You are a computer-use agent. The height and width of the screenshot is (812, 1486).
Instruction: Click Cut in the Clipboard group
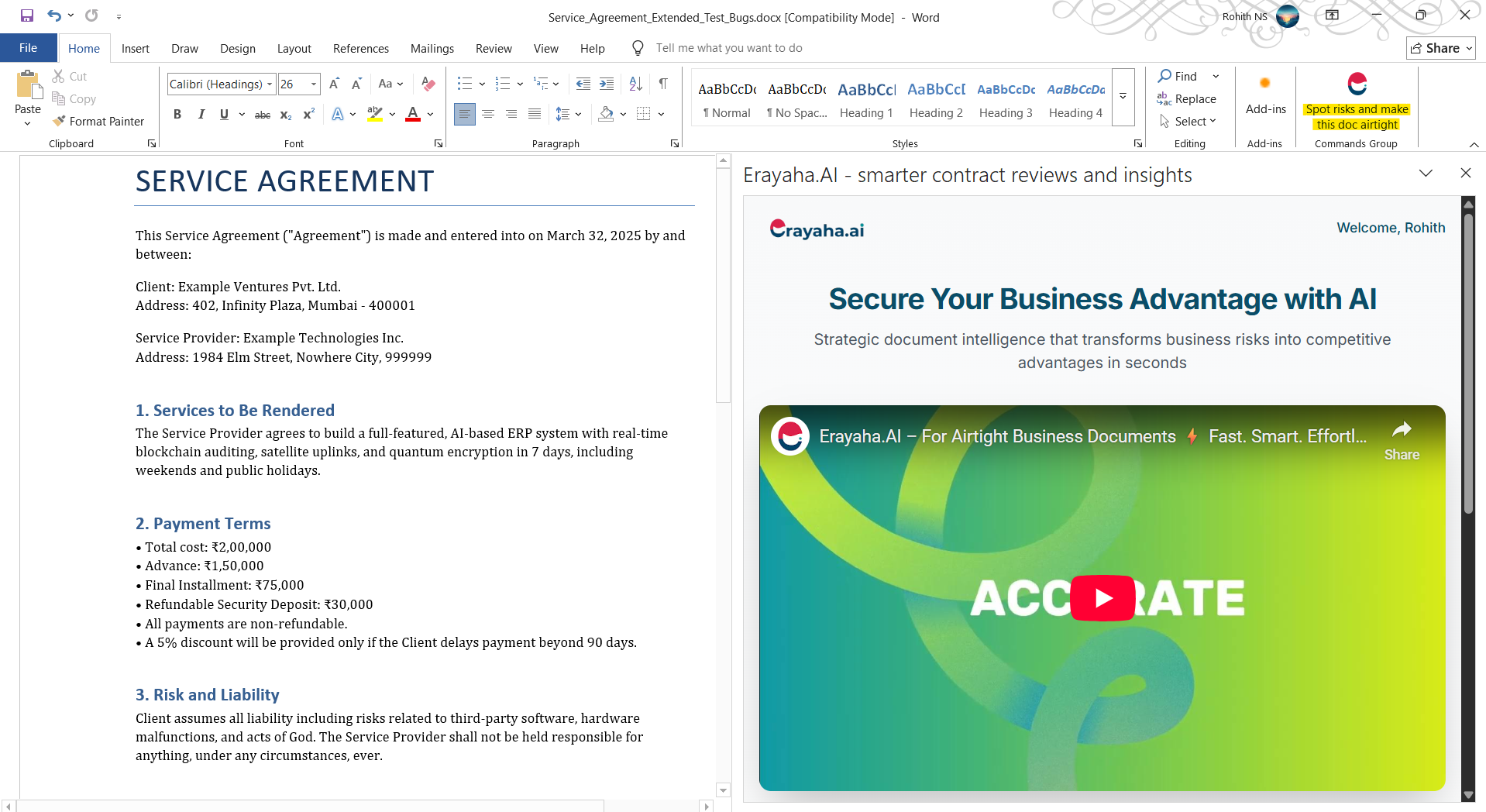[x=70, y=77]
